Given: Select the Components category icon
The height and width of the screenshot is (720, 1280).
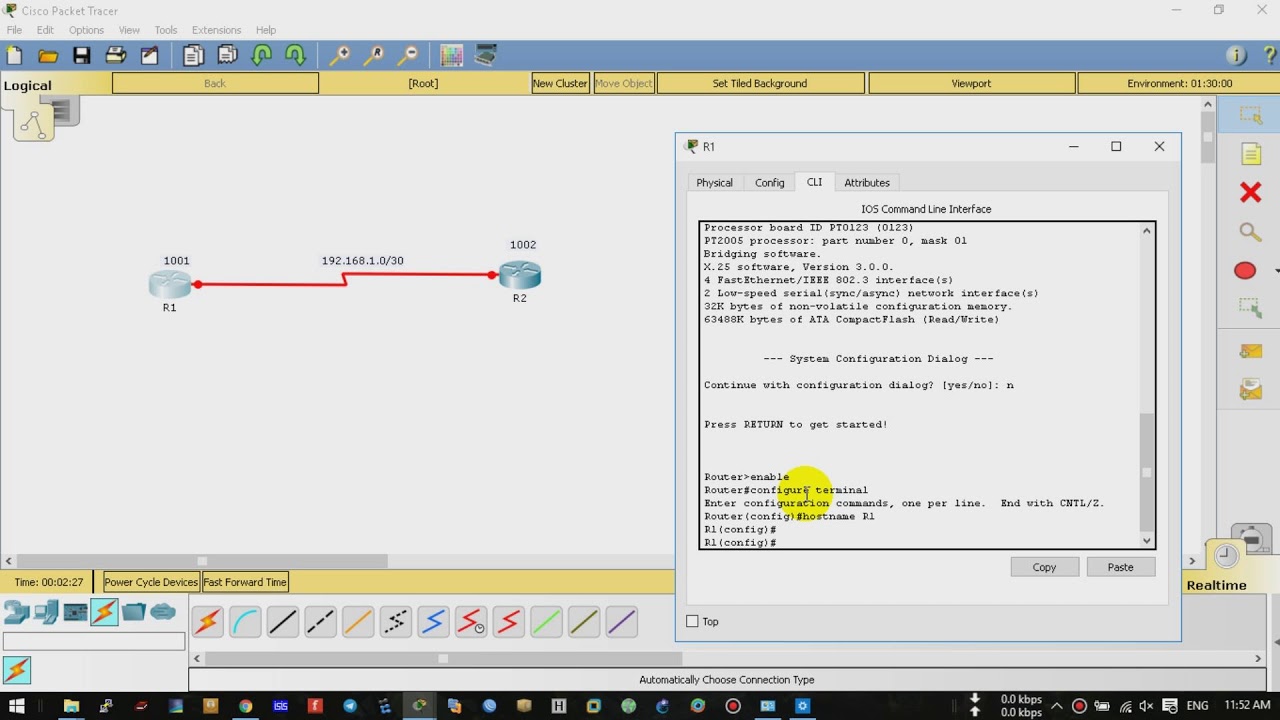Looking at the screenshot, I should (x=75, y=612).
